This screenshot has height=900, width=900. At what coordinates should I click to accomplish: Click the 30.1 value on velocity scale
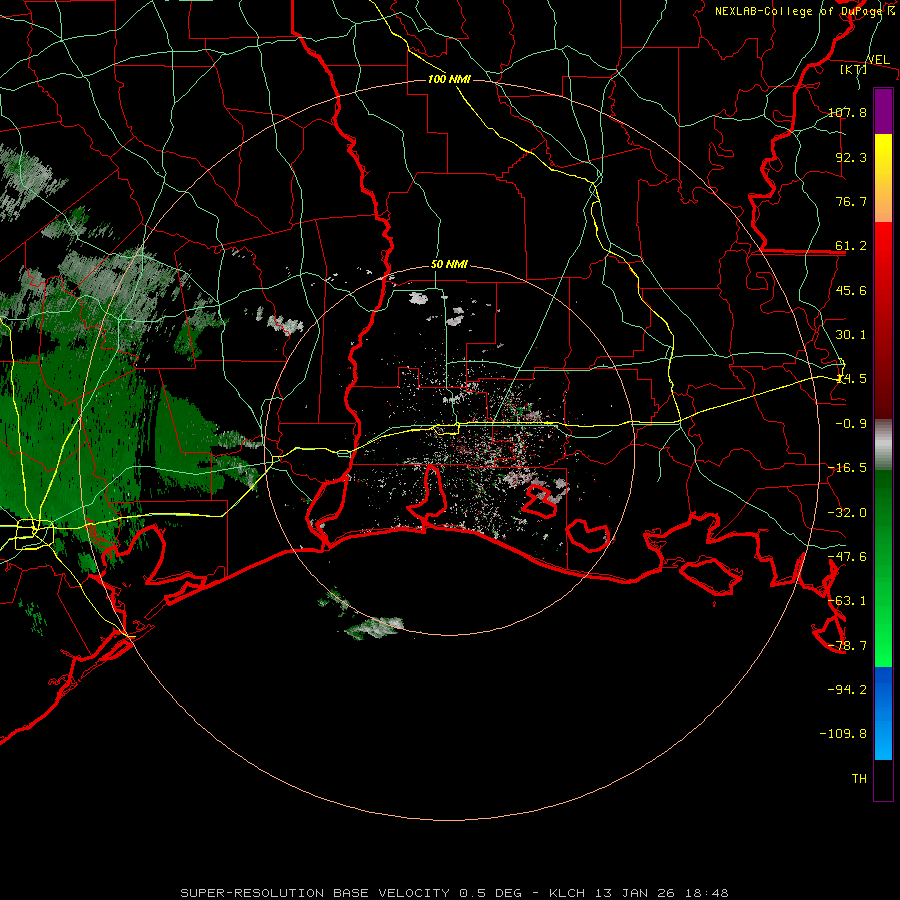851,335
